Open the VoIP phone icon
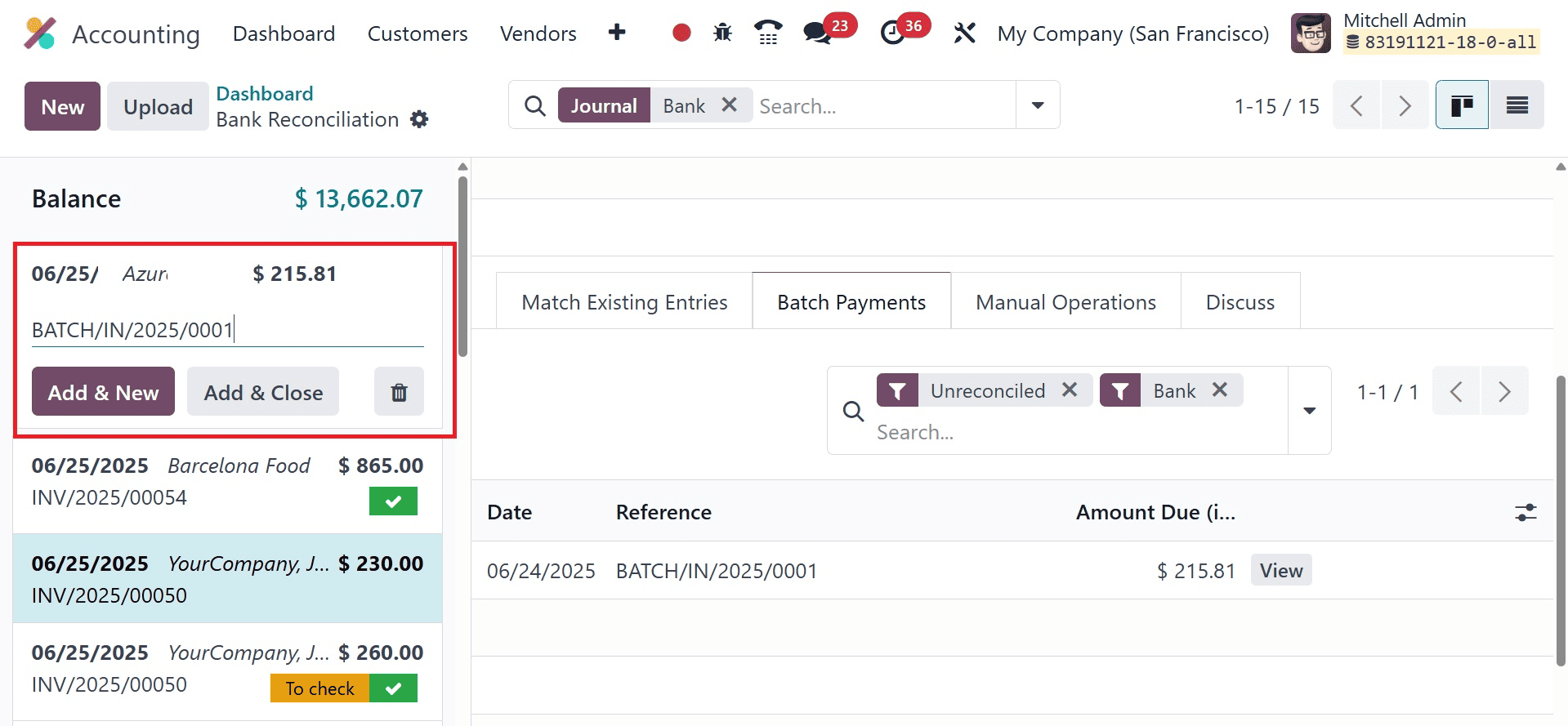The height and width of the screenshot is (726, 1568). point(768,33)
